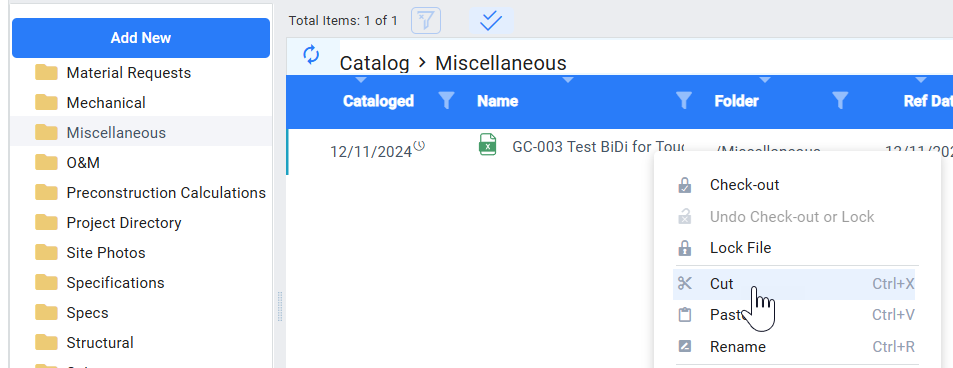This screenshot has height=368, width=953.
Task: Expand the Cataloged column dropdown arrow
Action: point(361,80)
